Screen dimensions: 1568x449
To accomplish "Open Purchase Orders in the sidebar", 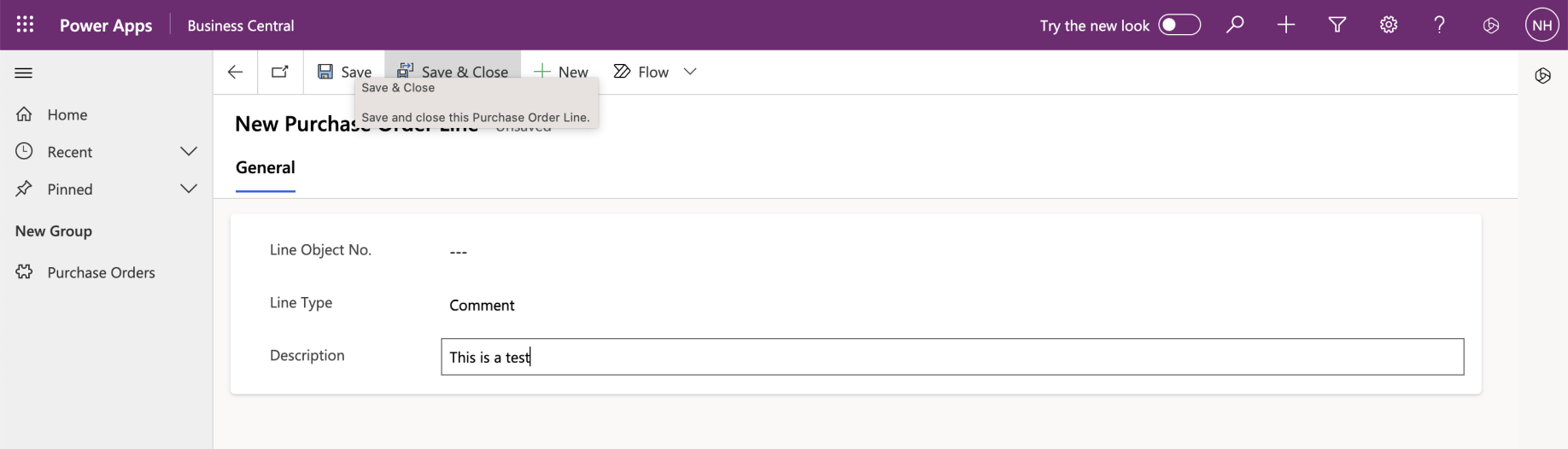I will [101, 272].
